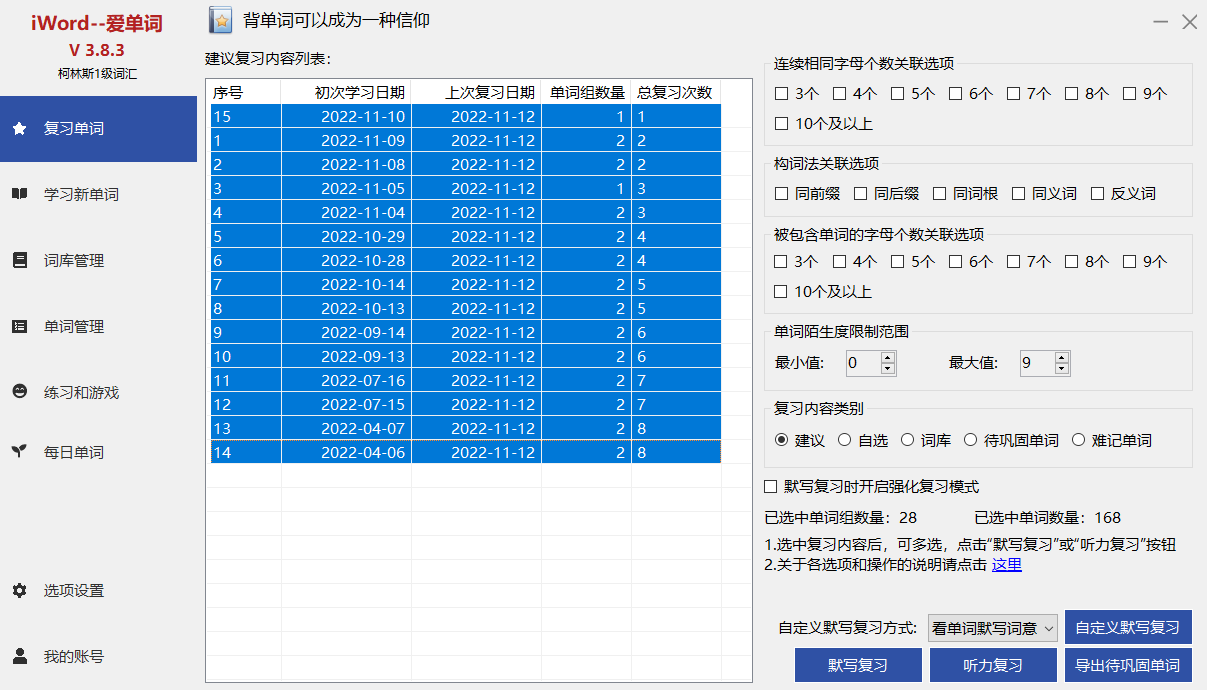Toggle 默写复习时开启强化复习模式 checkbox
The width and height of the screenshot is (1207, 690).
pyautogui.click(x=771, y=487)
